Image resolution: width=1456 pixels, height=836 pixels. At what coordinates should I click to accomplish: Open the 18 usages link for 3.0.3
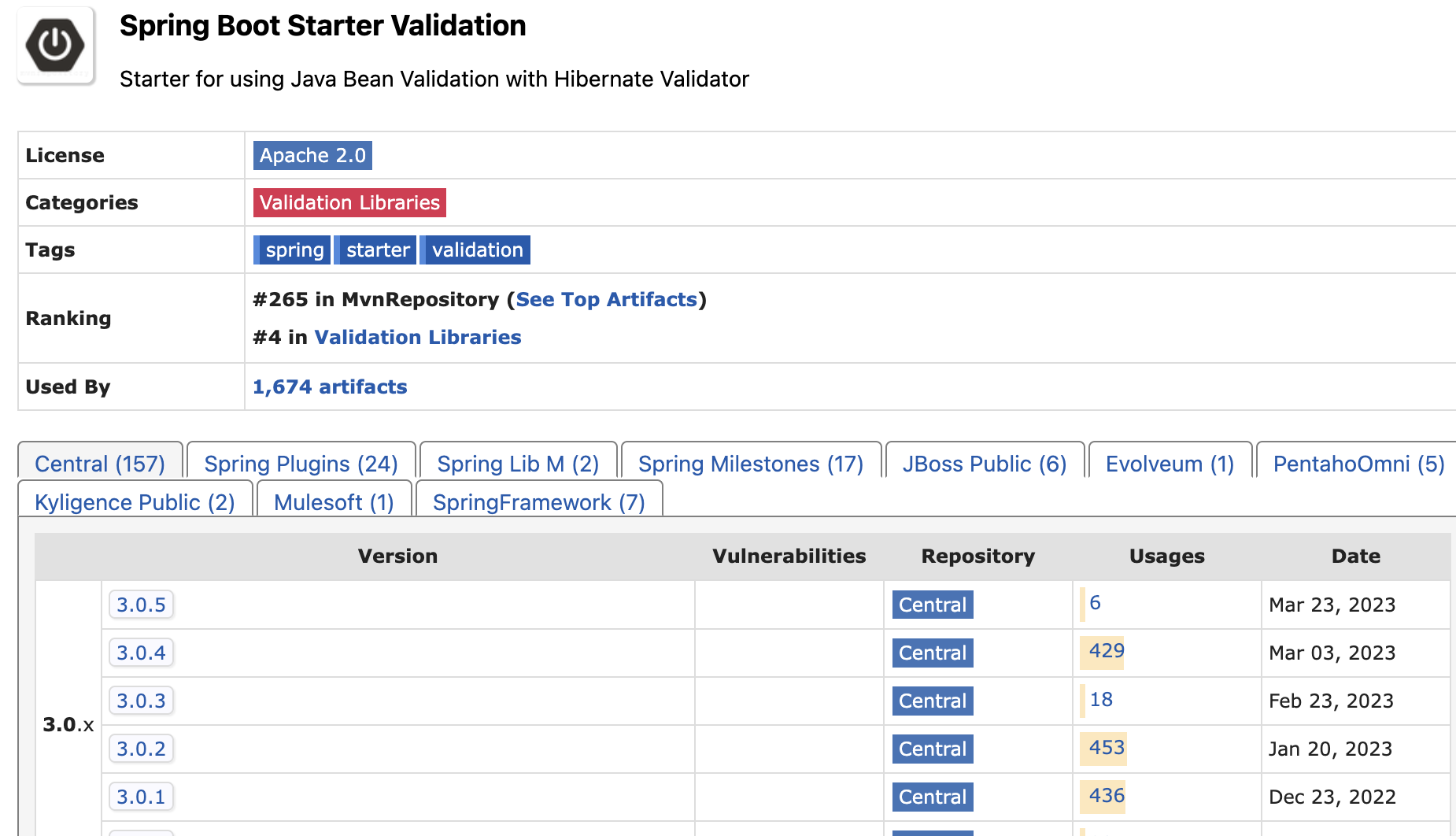(x=1101, y=699)
